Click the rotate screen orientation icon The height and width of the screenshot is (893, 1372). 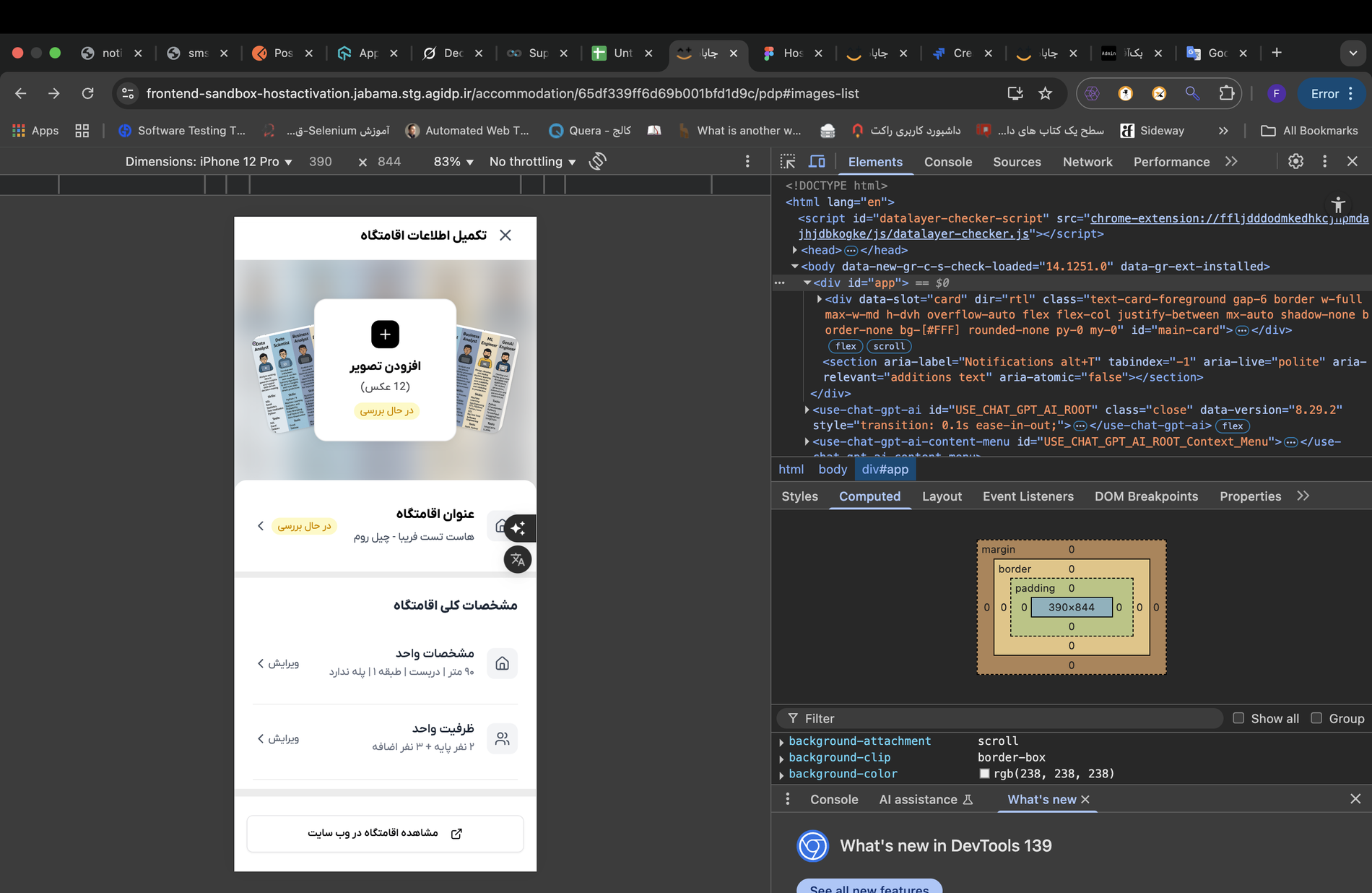pyautogui.click(x=597, y=162)
